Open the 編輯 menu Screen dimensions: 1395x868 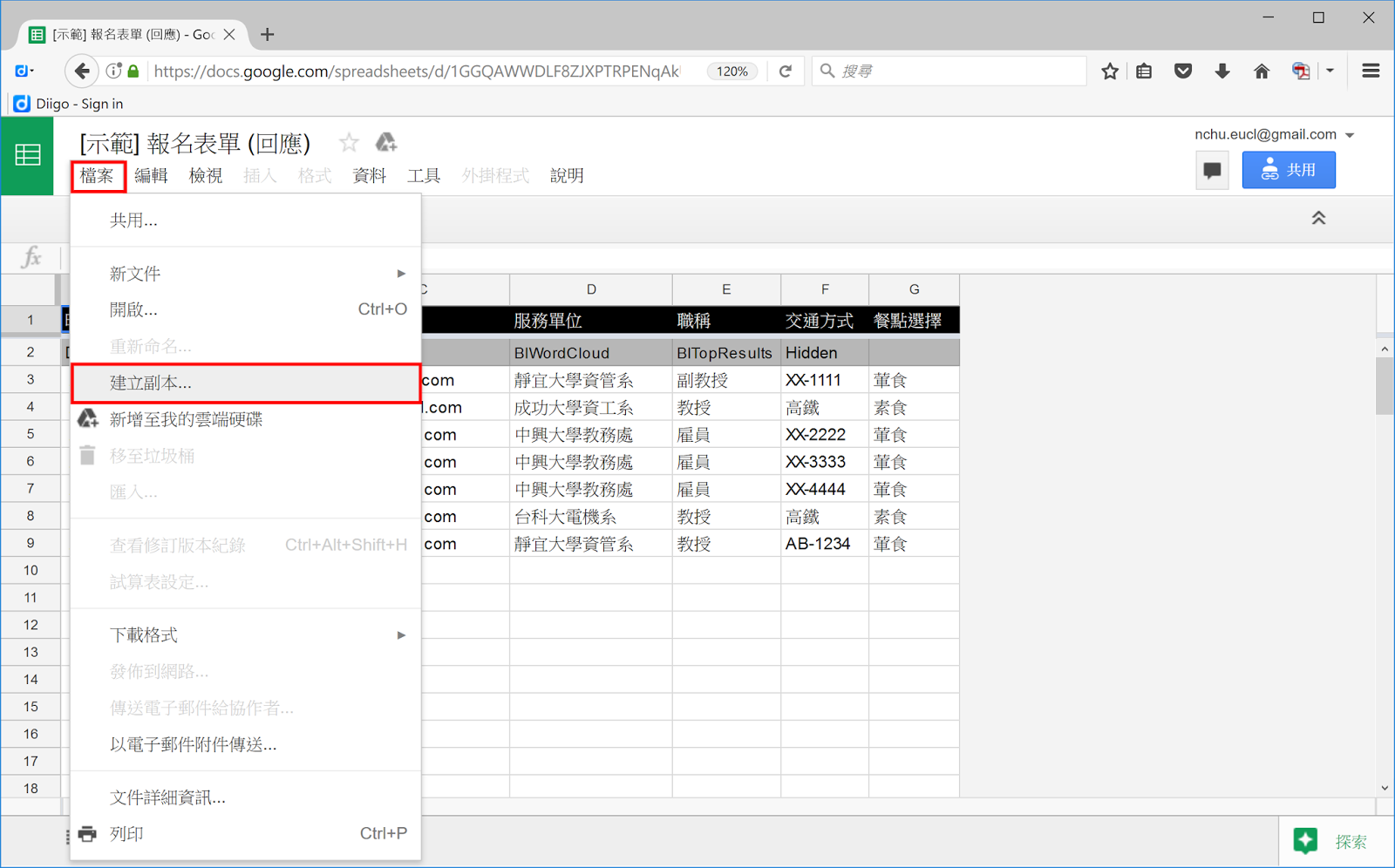tap(151, 176)
